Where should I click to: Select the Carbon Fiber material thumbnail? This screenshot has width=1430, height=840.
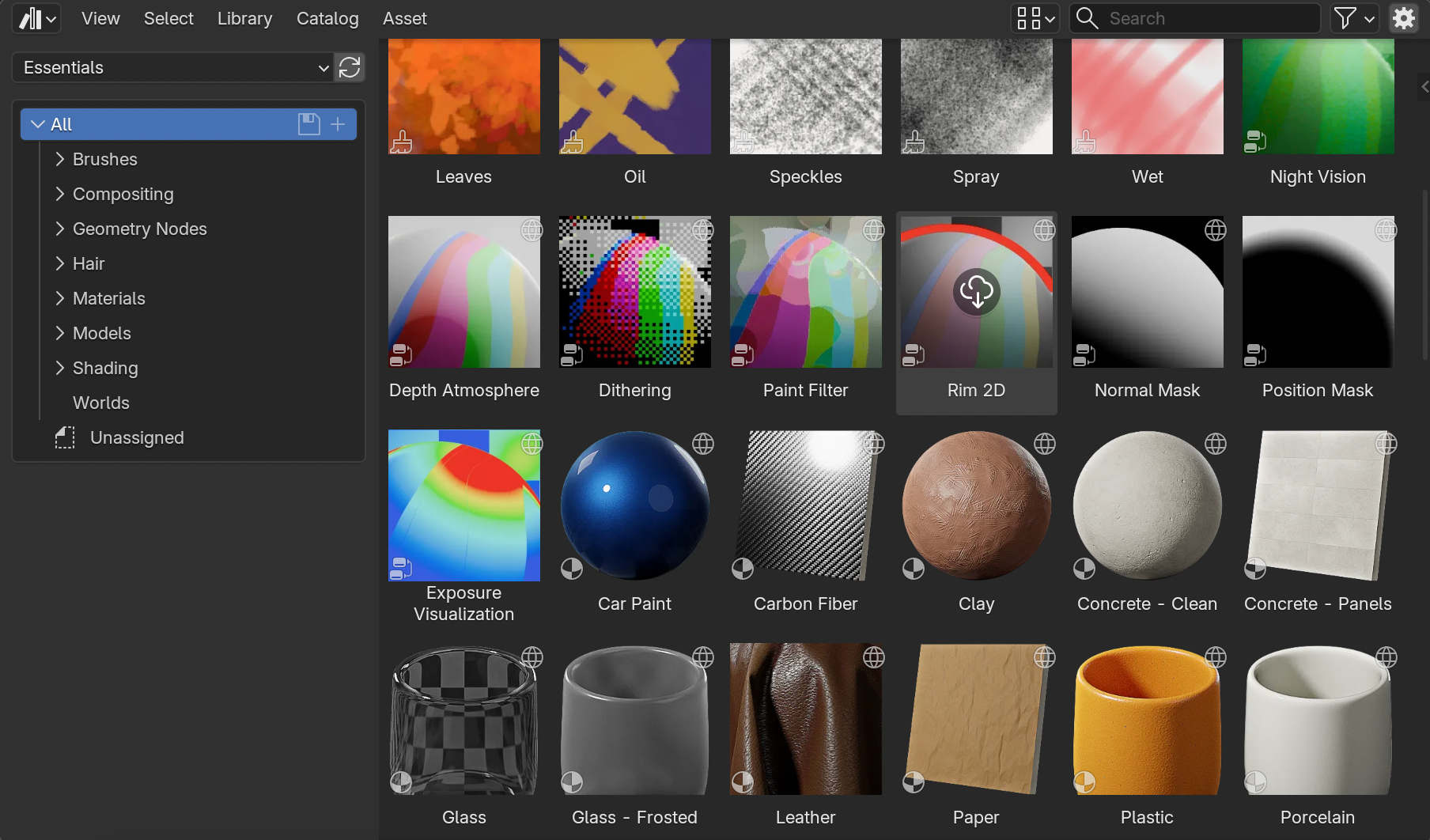(x=806, y=505)
